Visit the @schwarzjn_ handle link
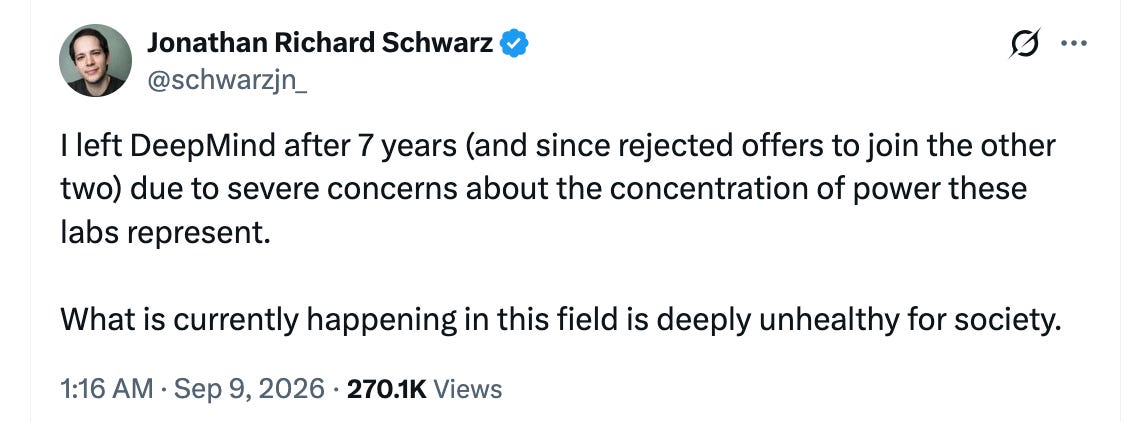This screenshot has width=1146, height=422. pyautogui.click(x=227, y=80)
